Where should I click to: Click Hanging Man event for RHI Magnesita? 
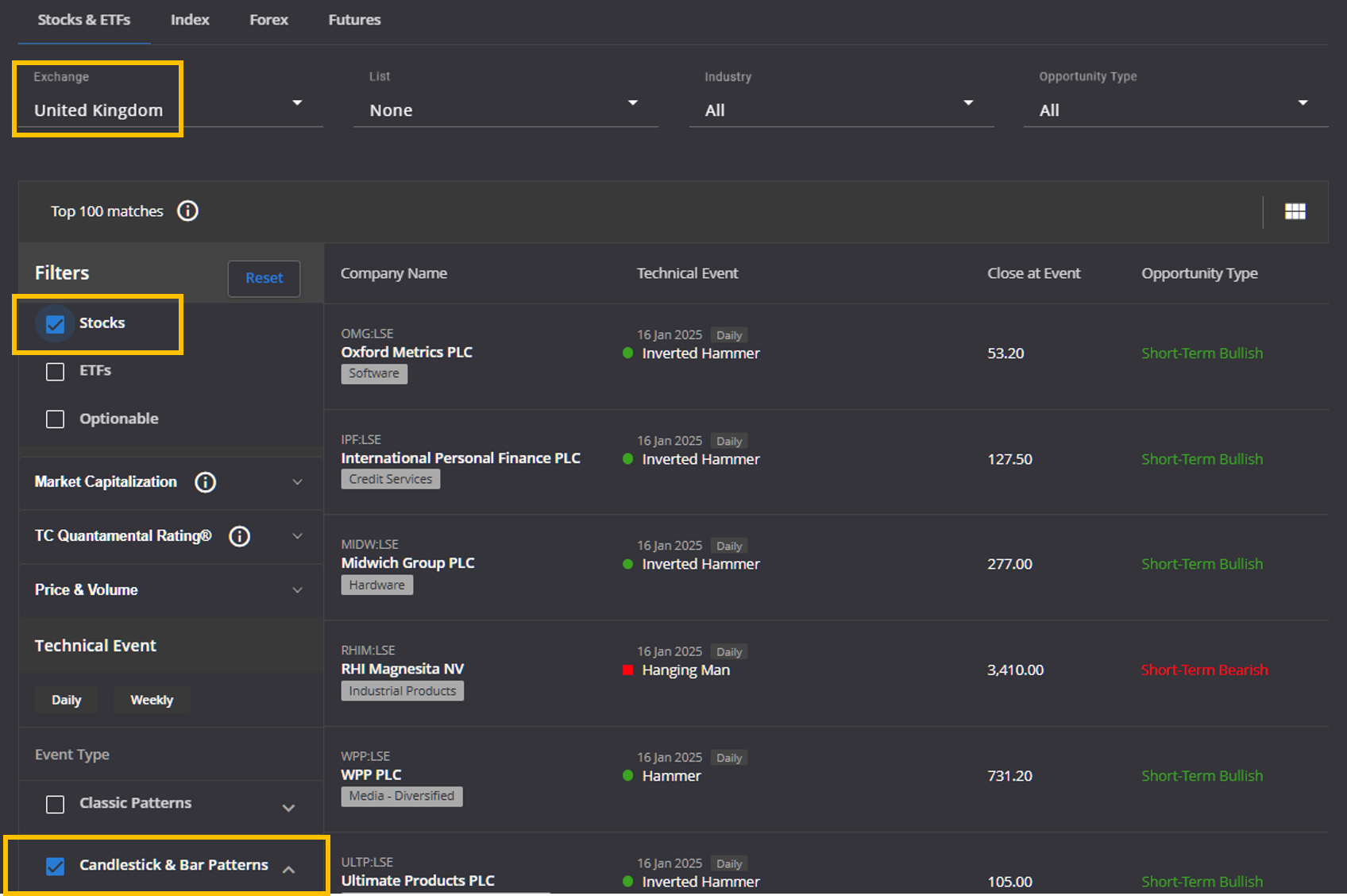point(685,670)
